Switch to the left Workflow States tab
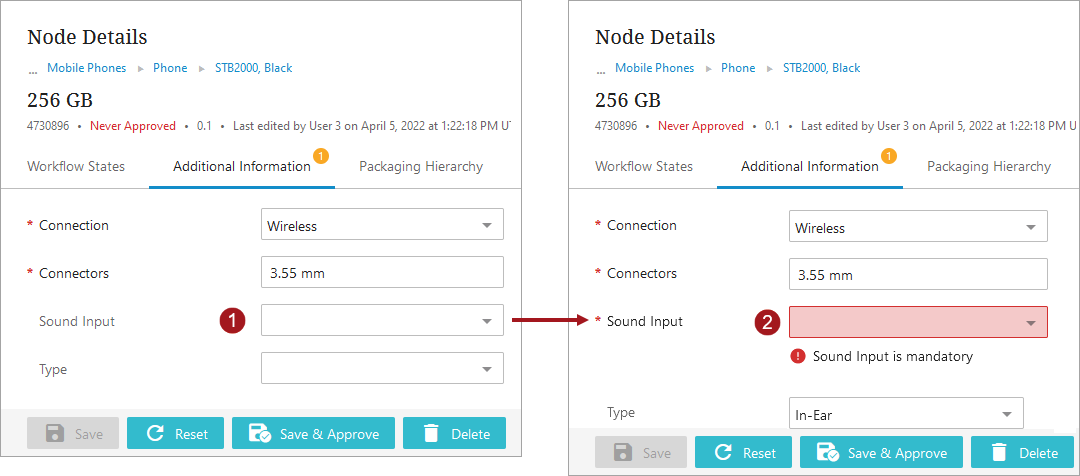1080x476 pixels. point(76,166)
